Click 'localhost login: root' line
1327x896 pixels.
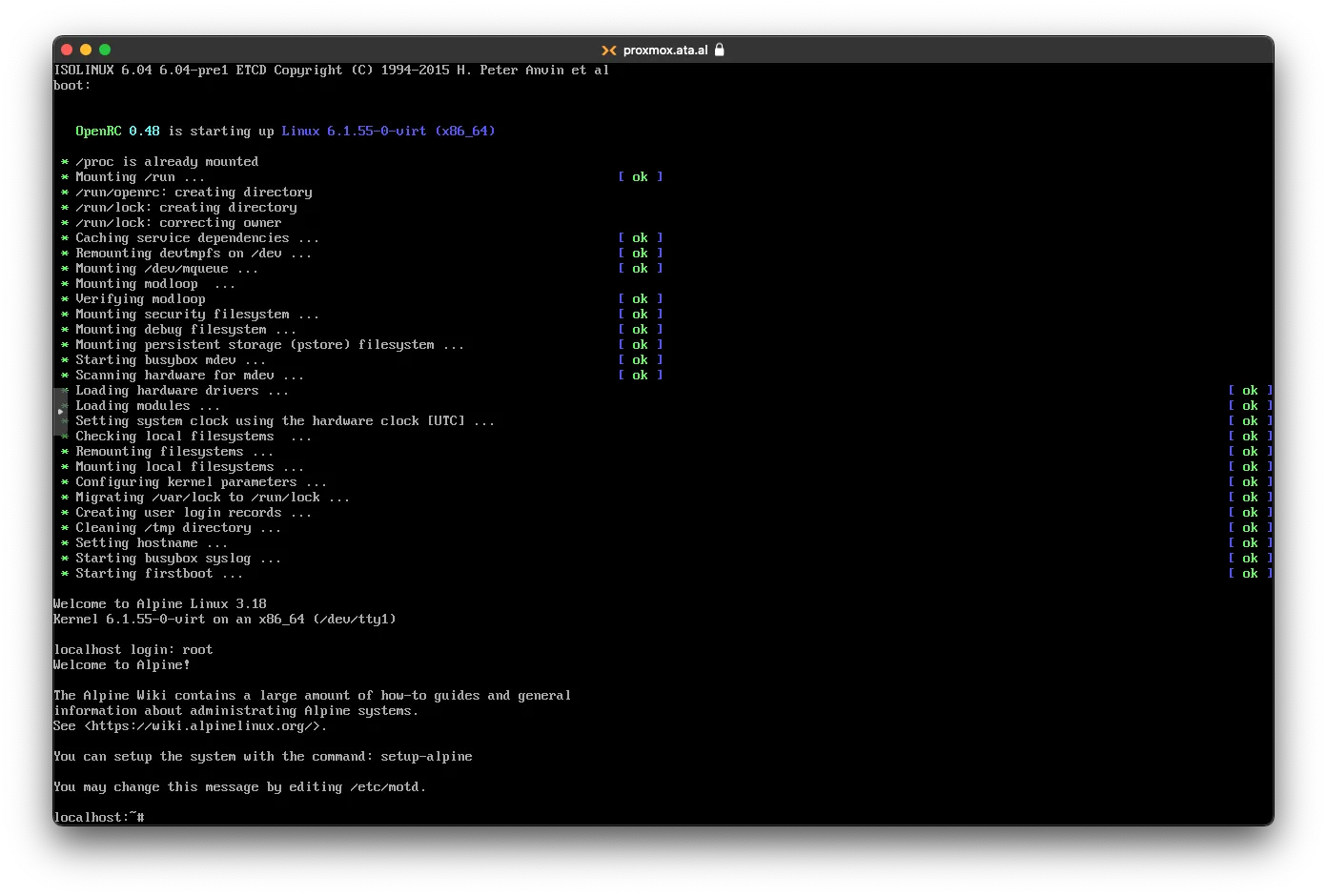(133, 650)
